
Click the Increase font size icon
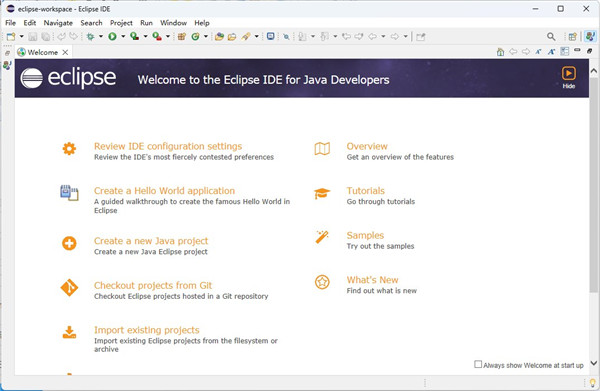(x=551, y=52)
